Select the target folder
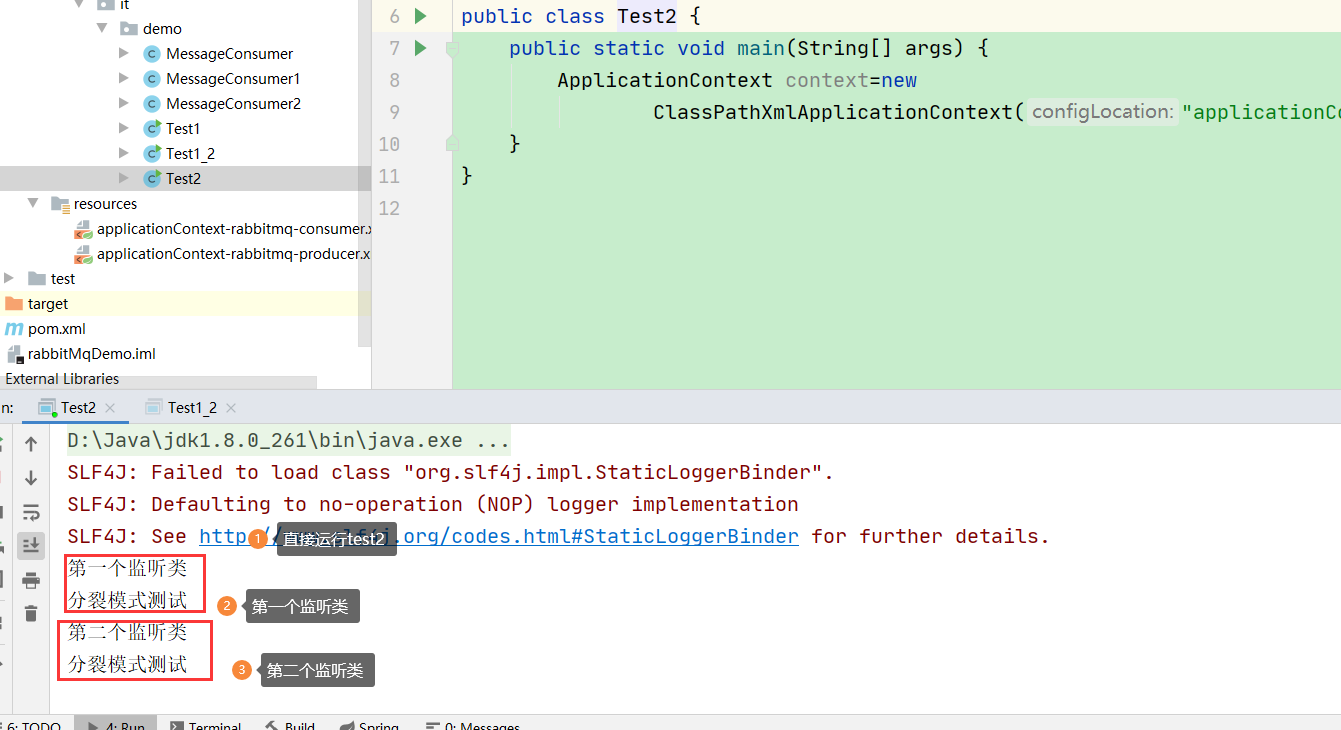The image size is (1341, 730). tap(48, 303)
